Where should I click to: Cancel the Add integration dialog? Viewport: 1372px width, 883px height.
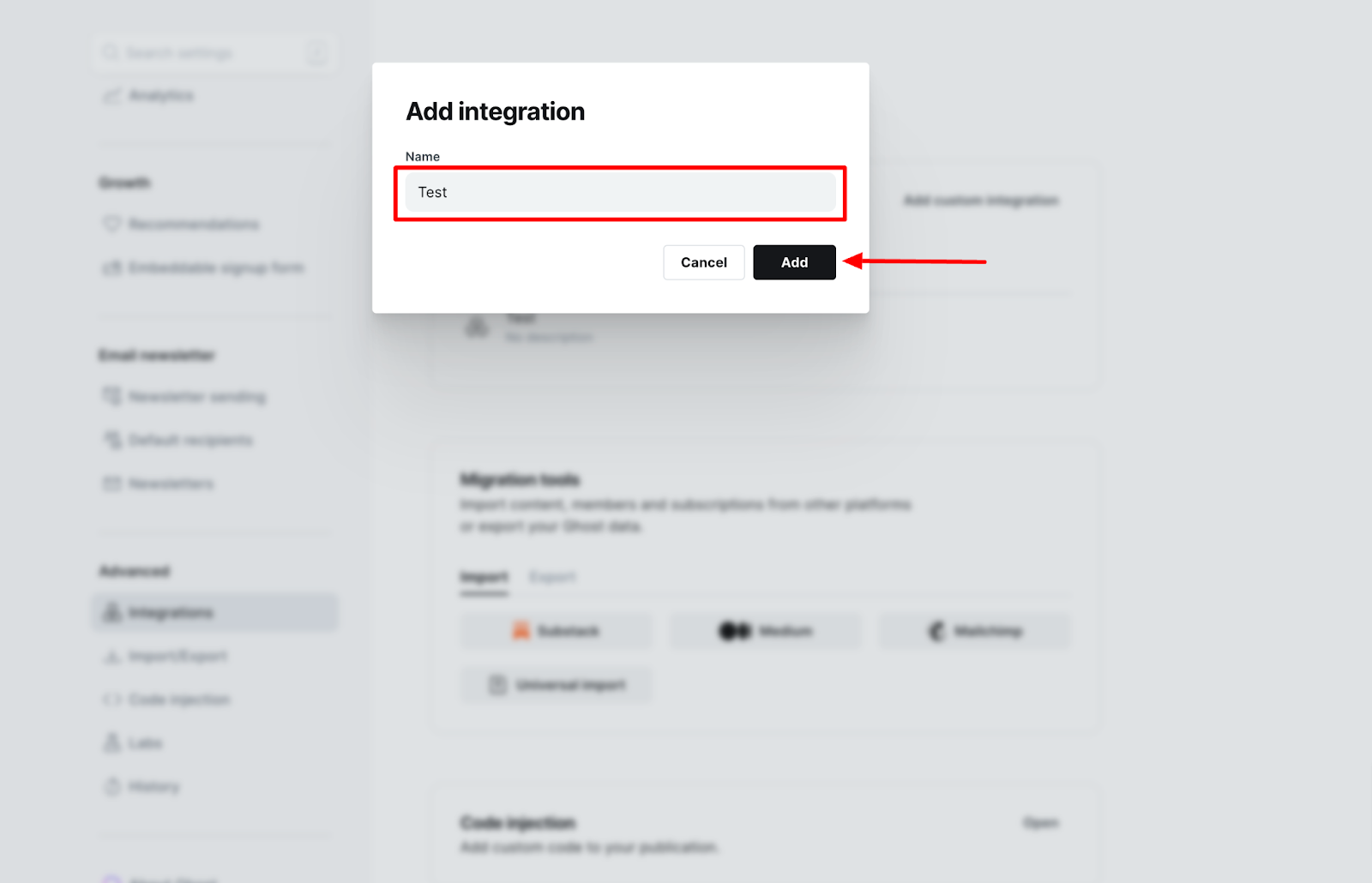(703, 262)
